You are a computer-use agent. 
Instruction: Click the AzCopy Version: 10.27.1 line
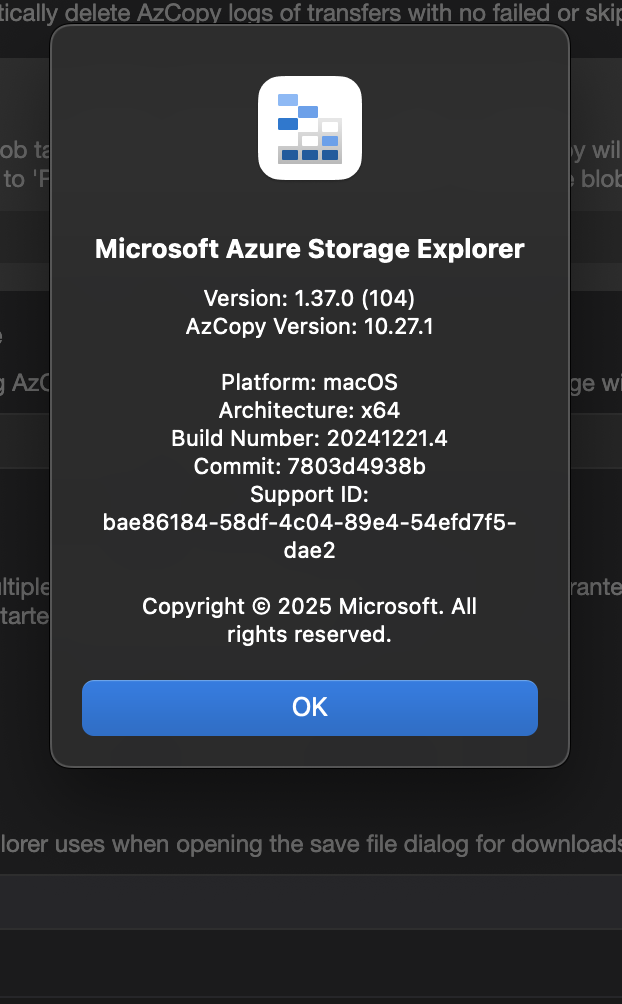click(309, 327)
